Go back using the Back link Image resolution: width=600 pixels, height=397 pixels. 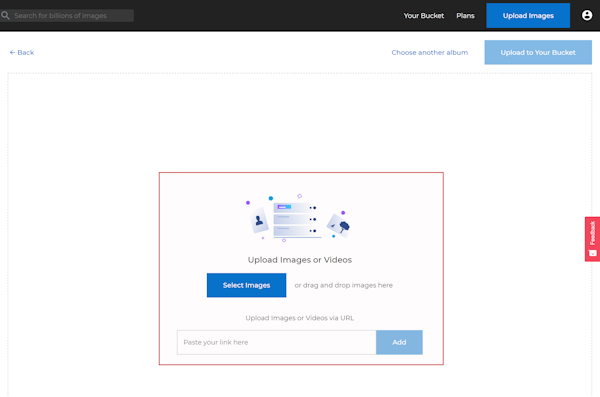point(22,52)
